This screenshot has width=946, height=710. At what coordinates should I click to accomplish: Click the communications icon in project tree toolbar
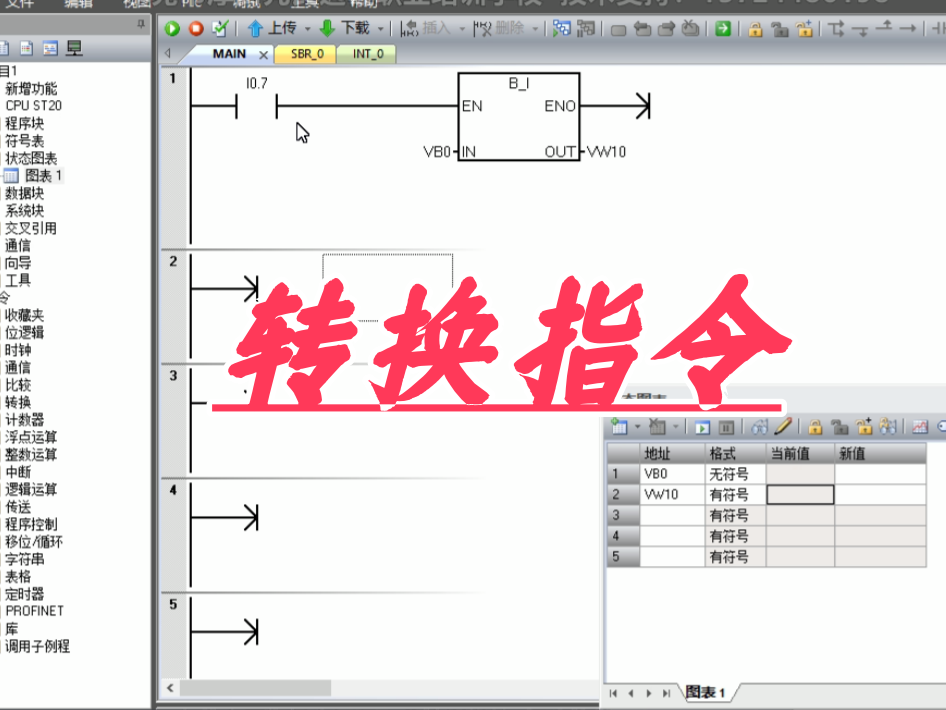tap(74, 47)
